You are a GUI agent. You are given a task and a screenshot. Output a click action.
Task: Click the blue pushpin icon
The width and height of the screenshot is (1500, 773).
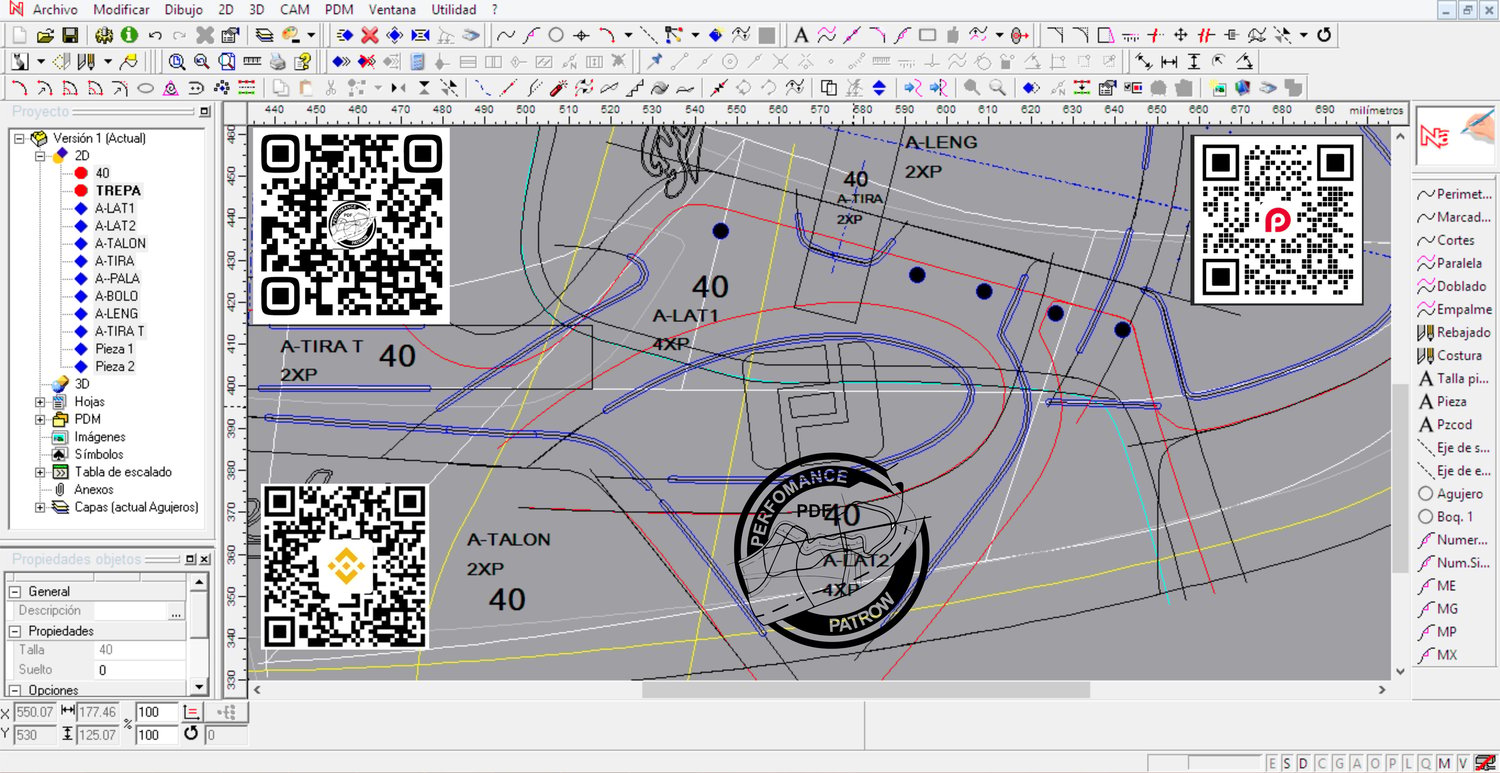653,61
